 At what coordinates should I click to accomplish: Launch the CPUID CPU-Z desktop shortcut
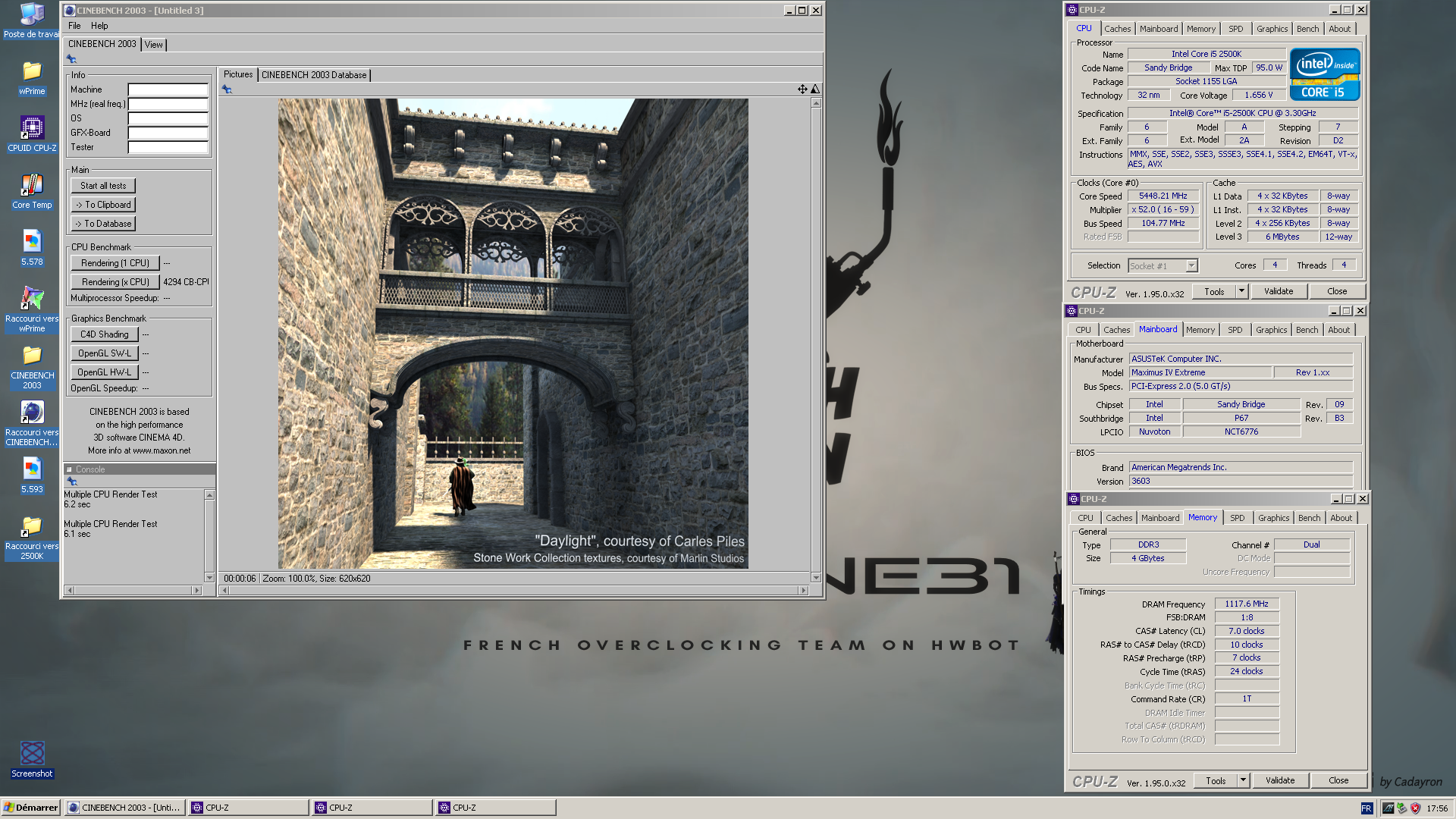click(x=32, y=134)
